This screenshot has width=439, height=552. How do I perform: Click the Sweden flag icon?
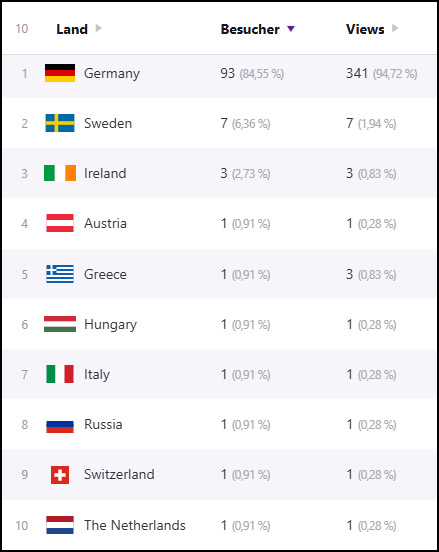(x=60, y=123)
